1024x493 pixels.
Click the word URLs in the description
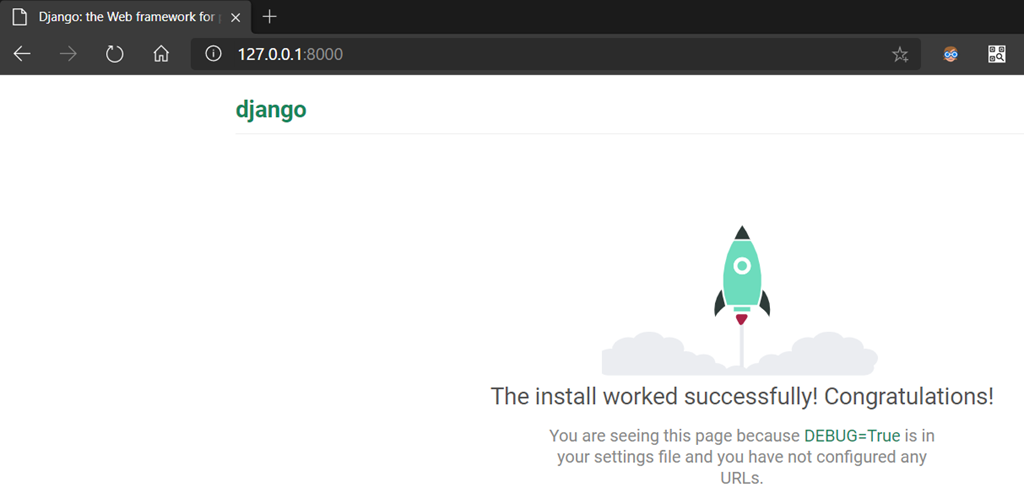[x=742, y=478]
